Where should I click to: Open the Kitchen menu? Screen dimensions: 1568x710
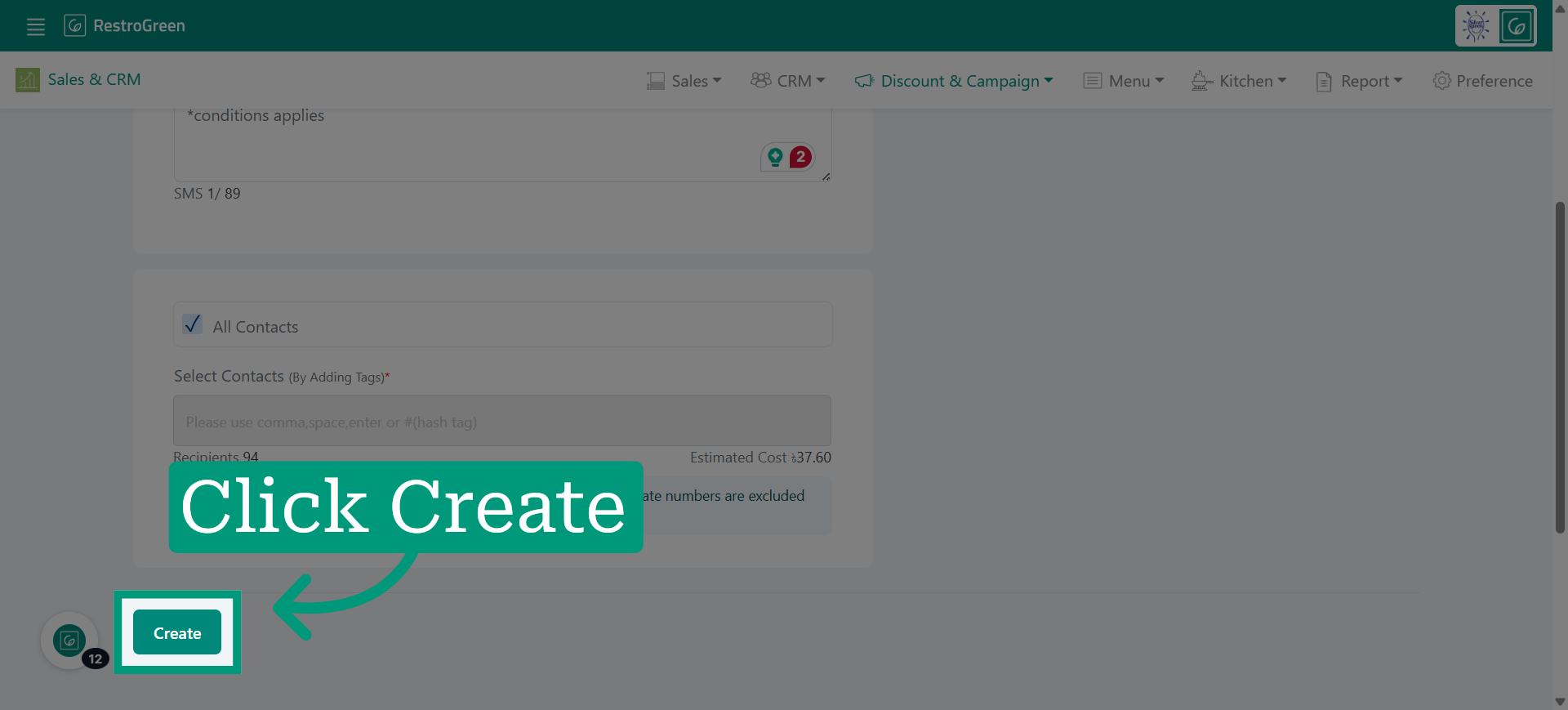pos(1239,81)
